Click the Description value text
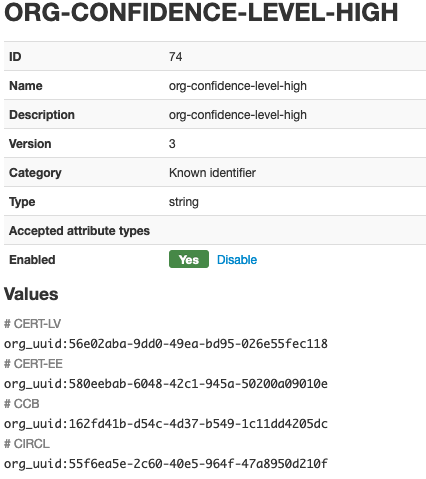 click(x=238, y=115)
